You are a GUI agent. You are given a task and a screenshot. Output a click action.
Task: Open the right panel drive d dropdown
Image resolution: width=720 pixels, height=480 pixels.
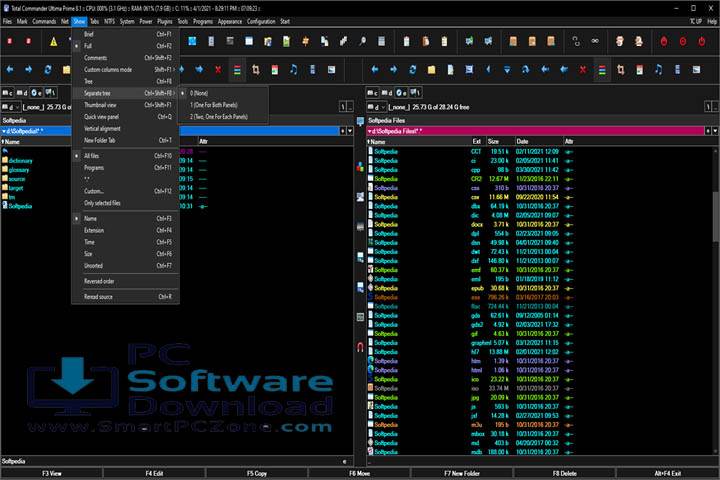pos(377,107)
